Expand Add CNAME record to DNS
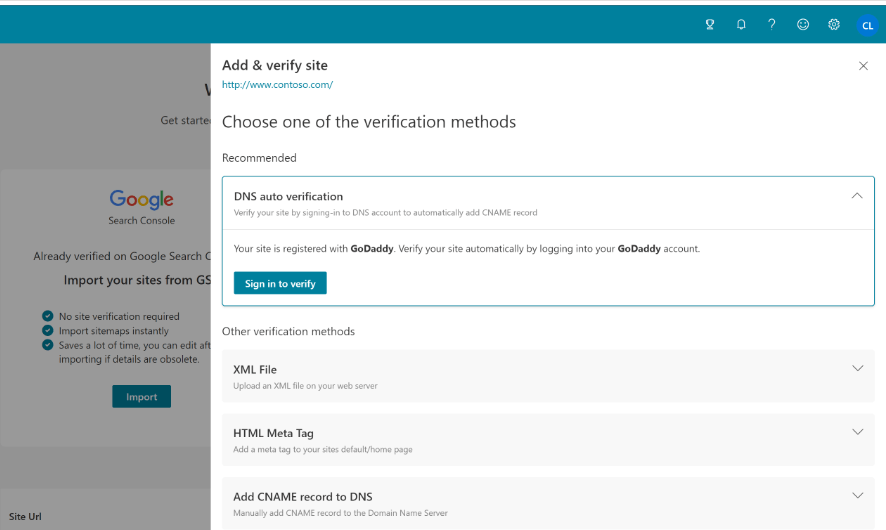This screenshot has width=886, height=530. pos(857,495)
